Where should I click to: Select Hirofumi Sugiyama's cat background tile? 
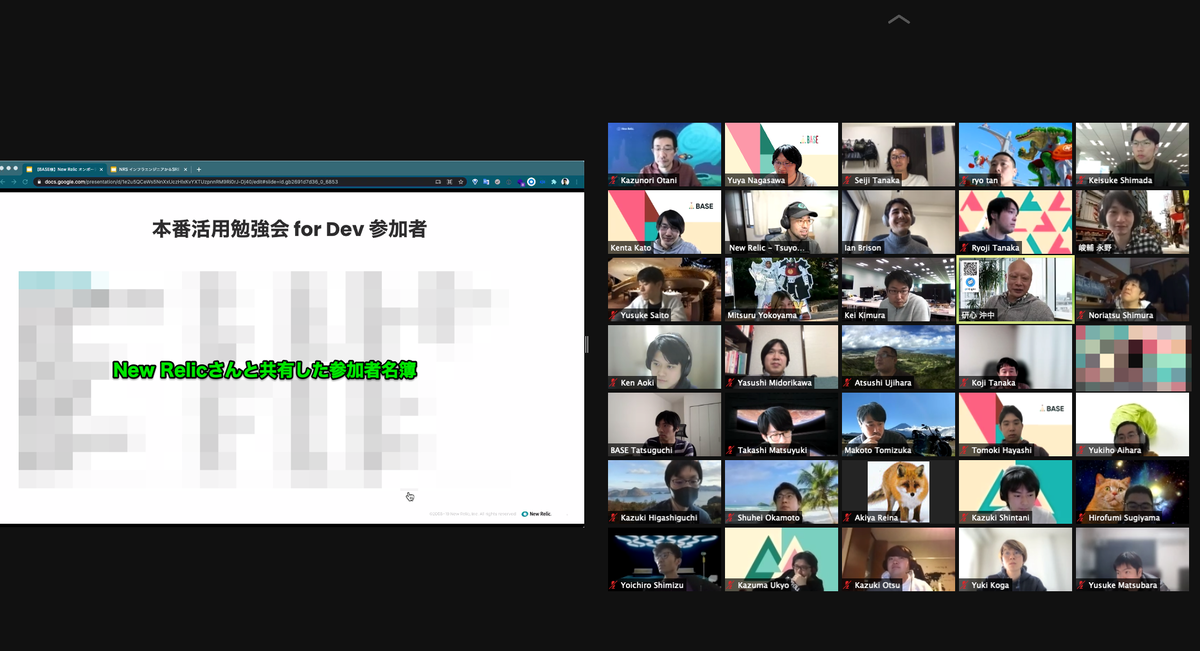[1132, 492]
